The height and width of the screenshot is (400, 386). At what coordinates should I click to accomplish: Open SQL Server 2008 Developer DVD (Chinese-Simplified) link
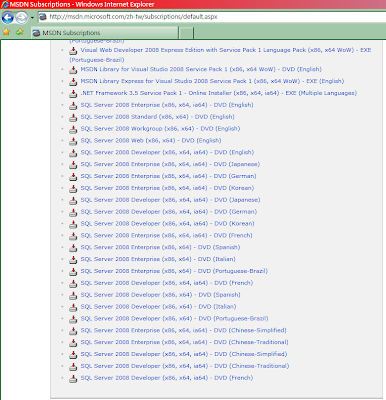pyautogui.click(x=184, y=354)
